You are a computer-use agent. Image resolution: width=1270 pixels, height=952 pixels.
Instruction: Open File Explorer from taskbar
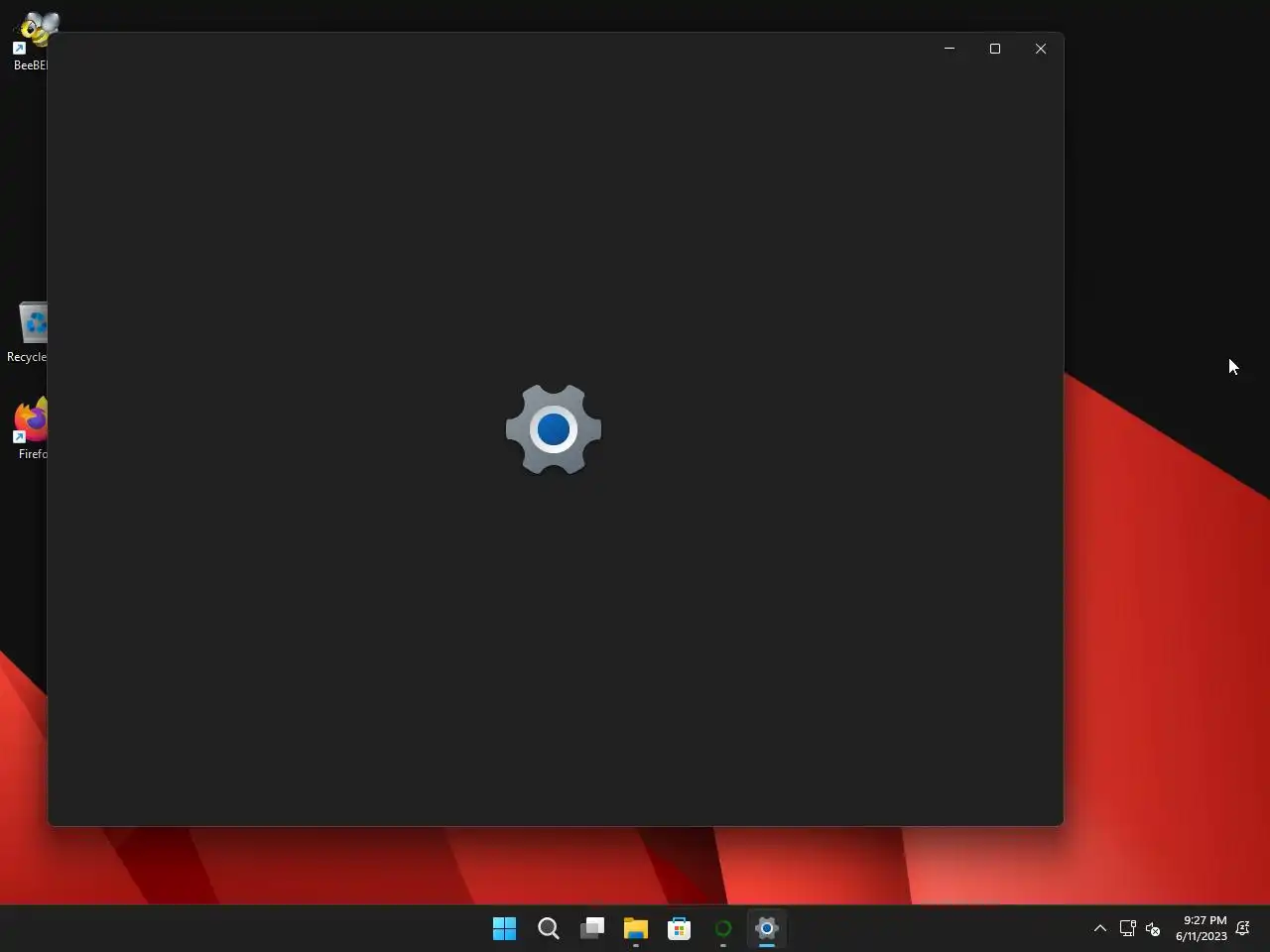636,928
